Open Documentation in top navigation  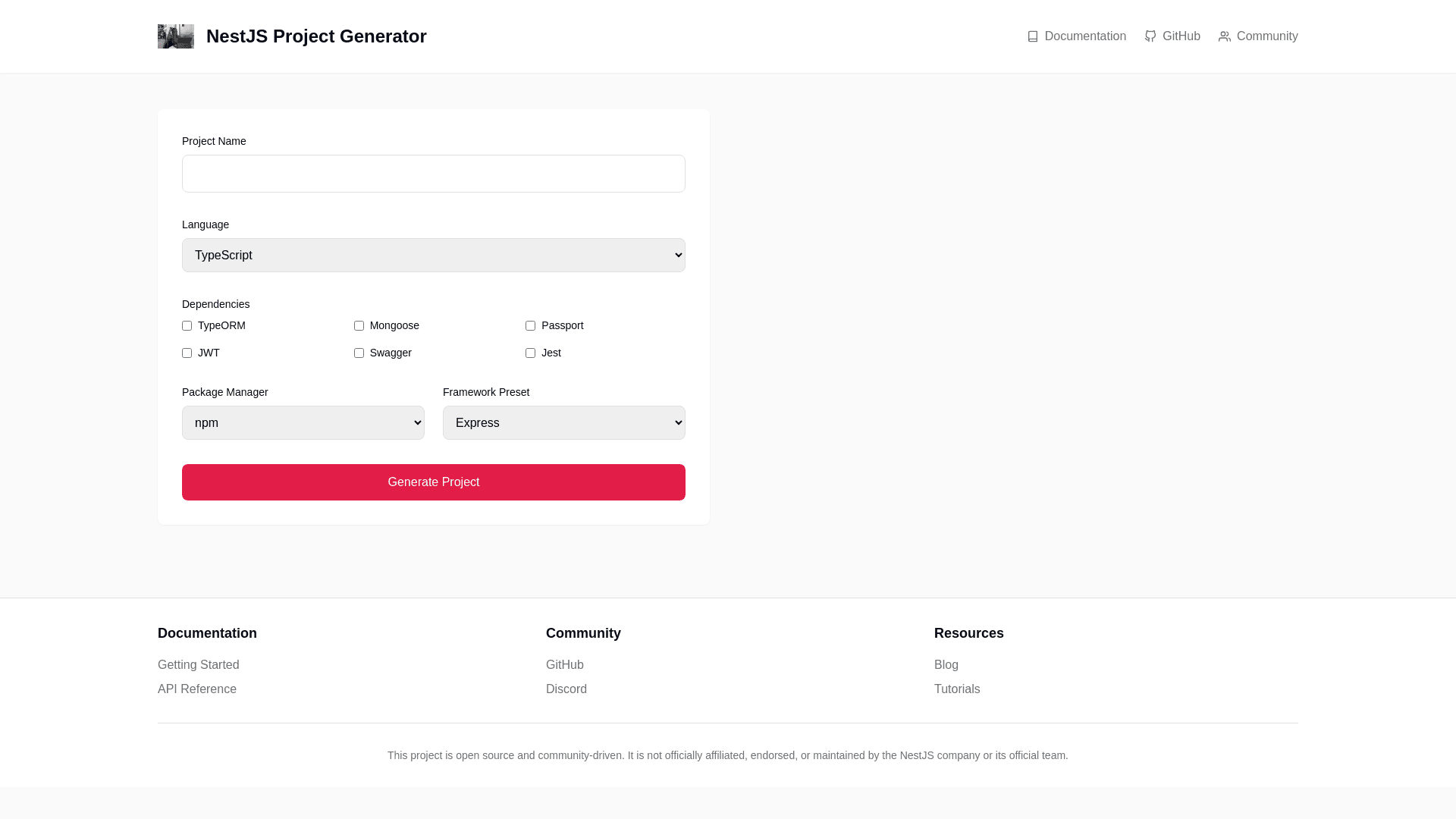[x=1084, y=36]
